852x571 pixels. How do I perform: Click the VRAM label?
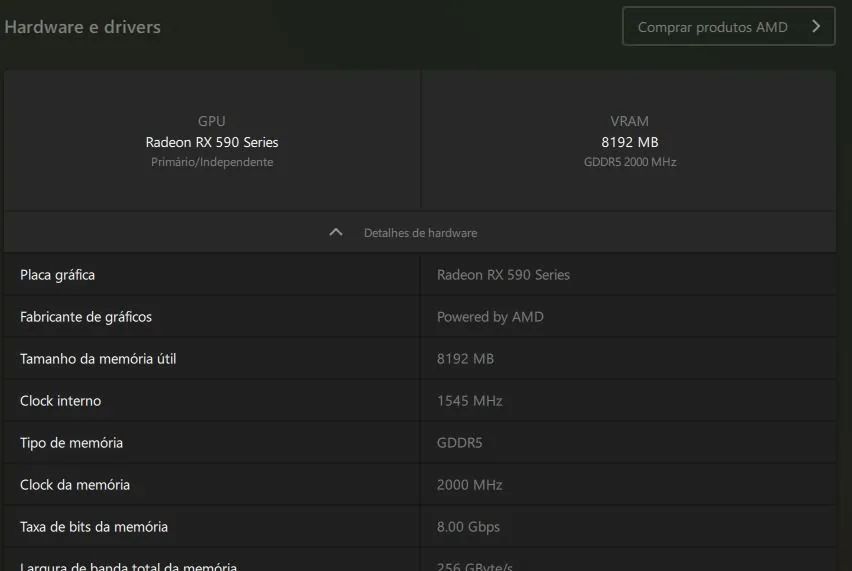629,121
